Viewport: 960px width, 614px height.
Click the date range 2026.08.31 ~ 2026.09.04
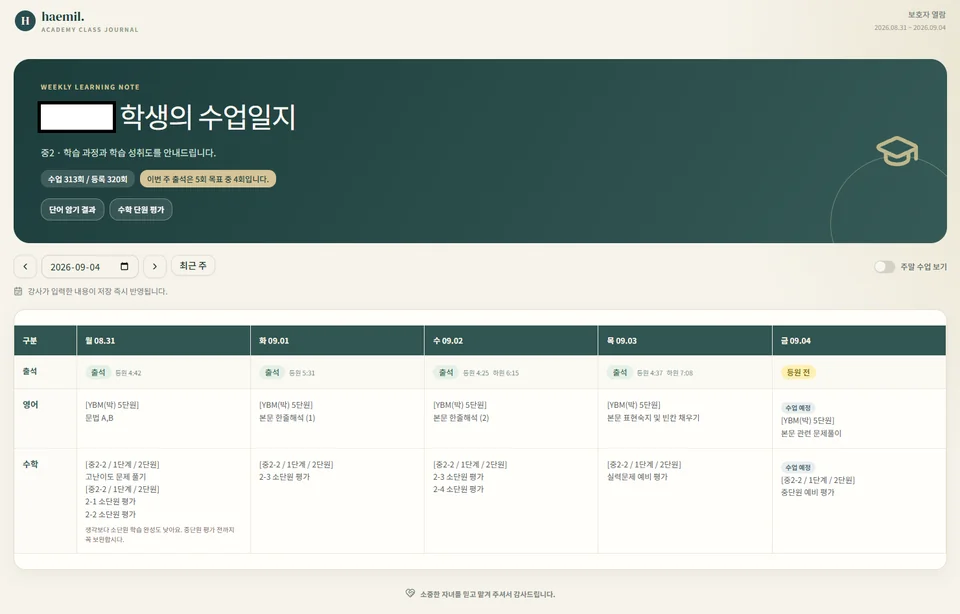coord(910,28)
